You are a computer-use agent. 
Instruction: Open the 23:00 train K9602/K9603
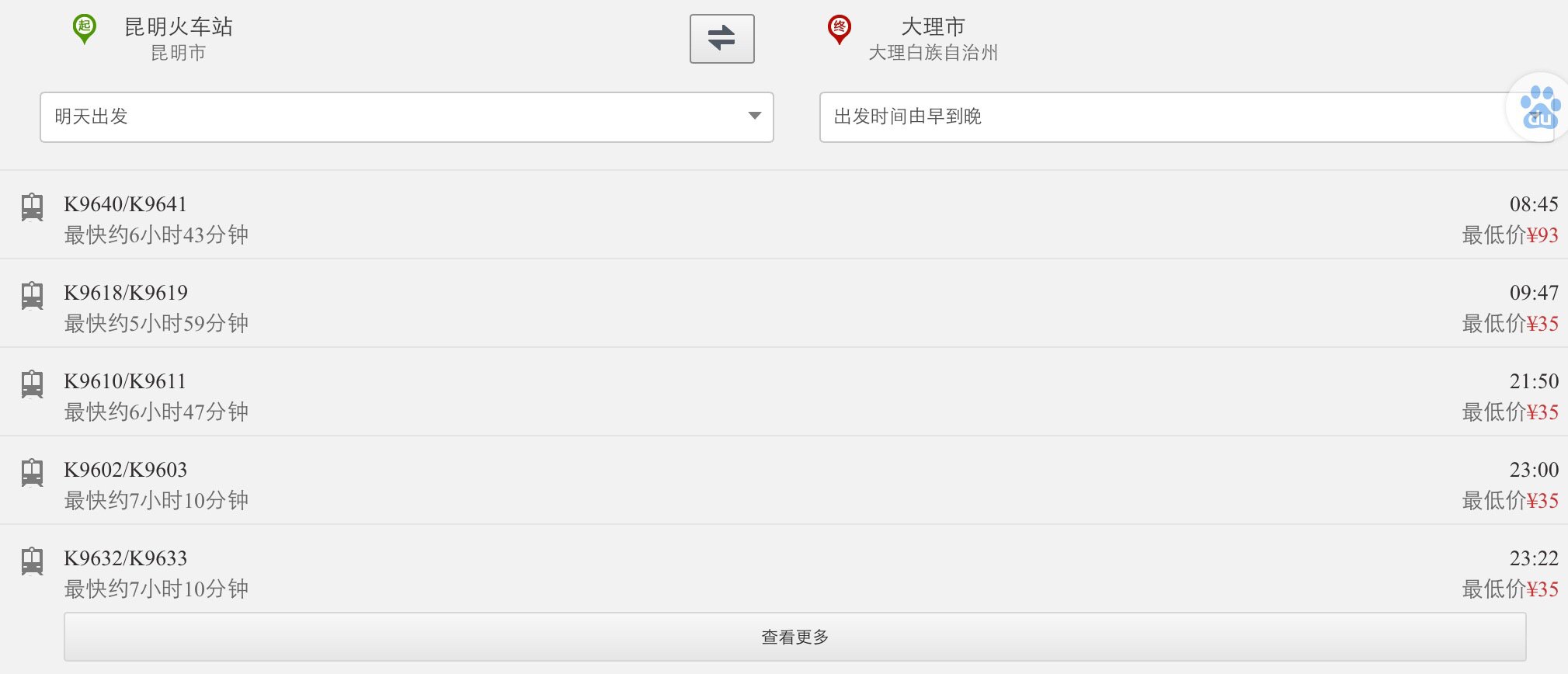coord(784,481)
